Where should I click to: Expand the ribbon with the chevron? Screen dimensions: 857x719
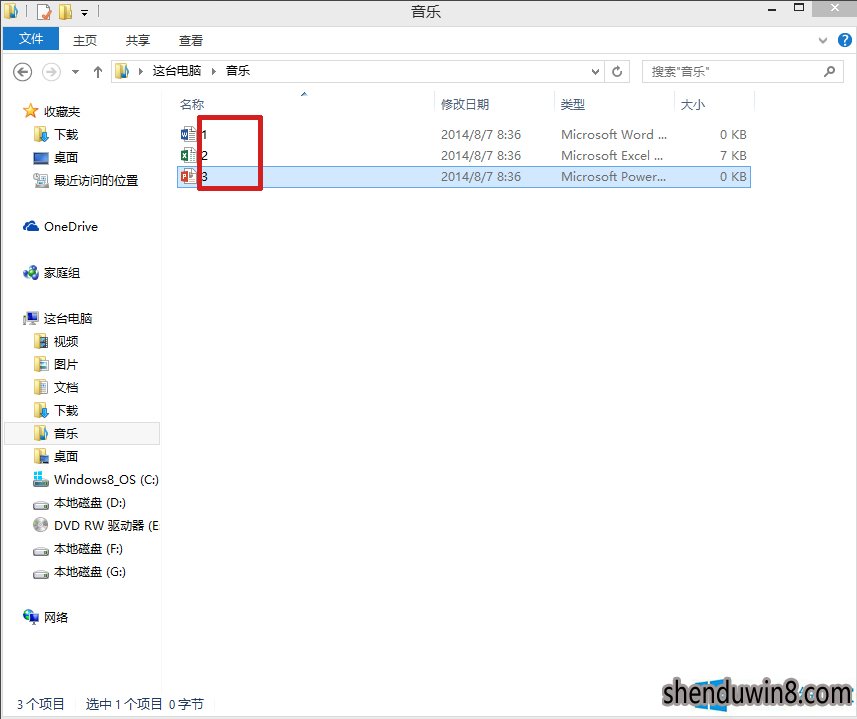click(x=823, y=40)
